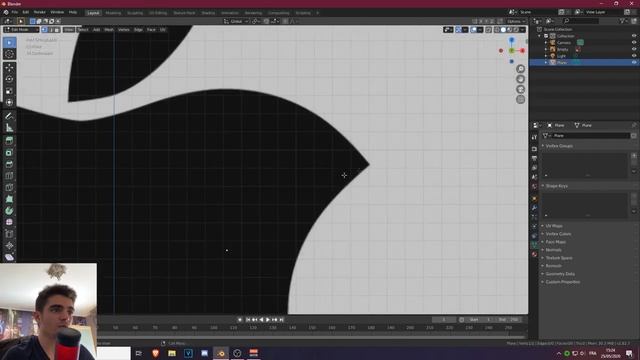Open the shading options dropdown arrow
This screenshot has width=640, height=360.
[x=522, y=30]
